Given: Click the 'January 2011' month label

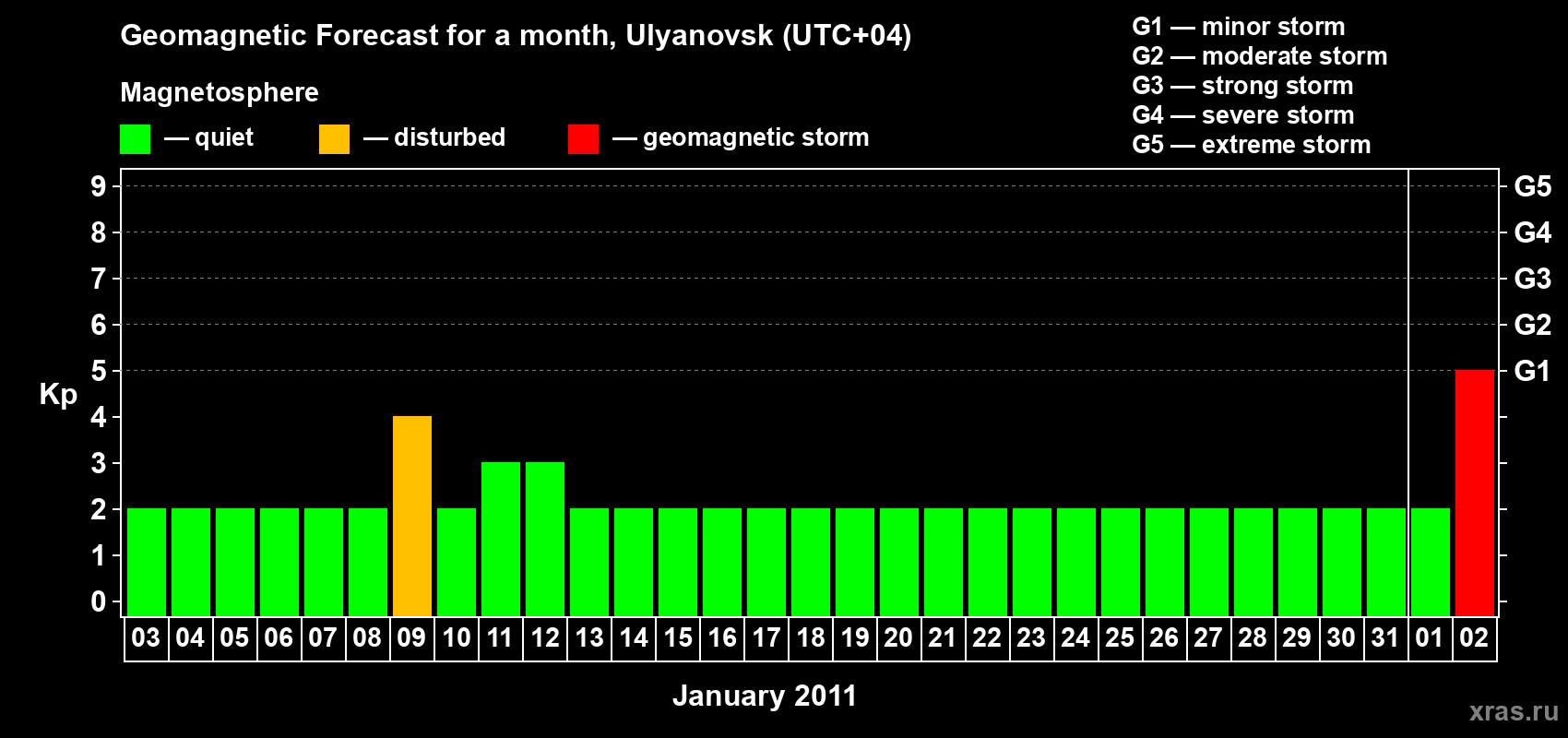Looking at the screenshot, I should tap(765, 696).
